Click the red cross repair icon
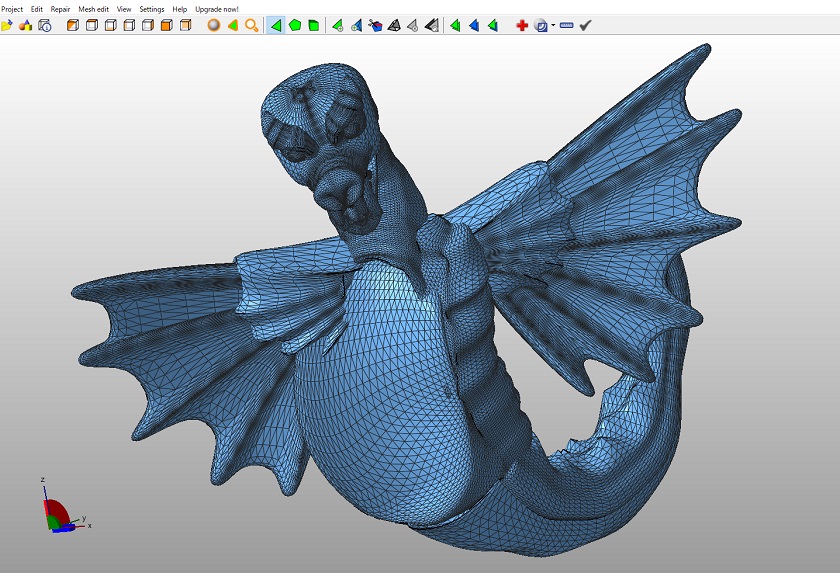The image size is (840, 573). tap(522, 25)
